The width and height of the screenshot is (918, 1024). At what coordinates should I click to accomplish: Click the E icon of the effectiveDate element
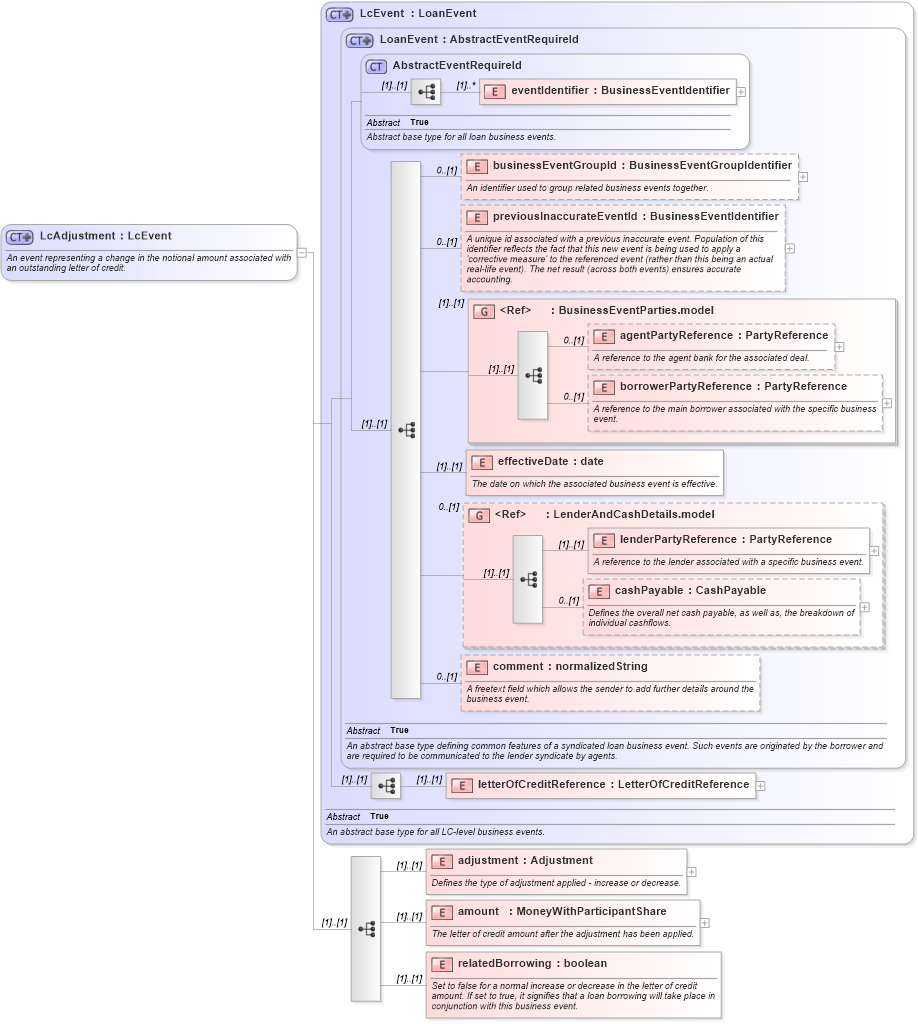(482, 462)
